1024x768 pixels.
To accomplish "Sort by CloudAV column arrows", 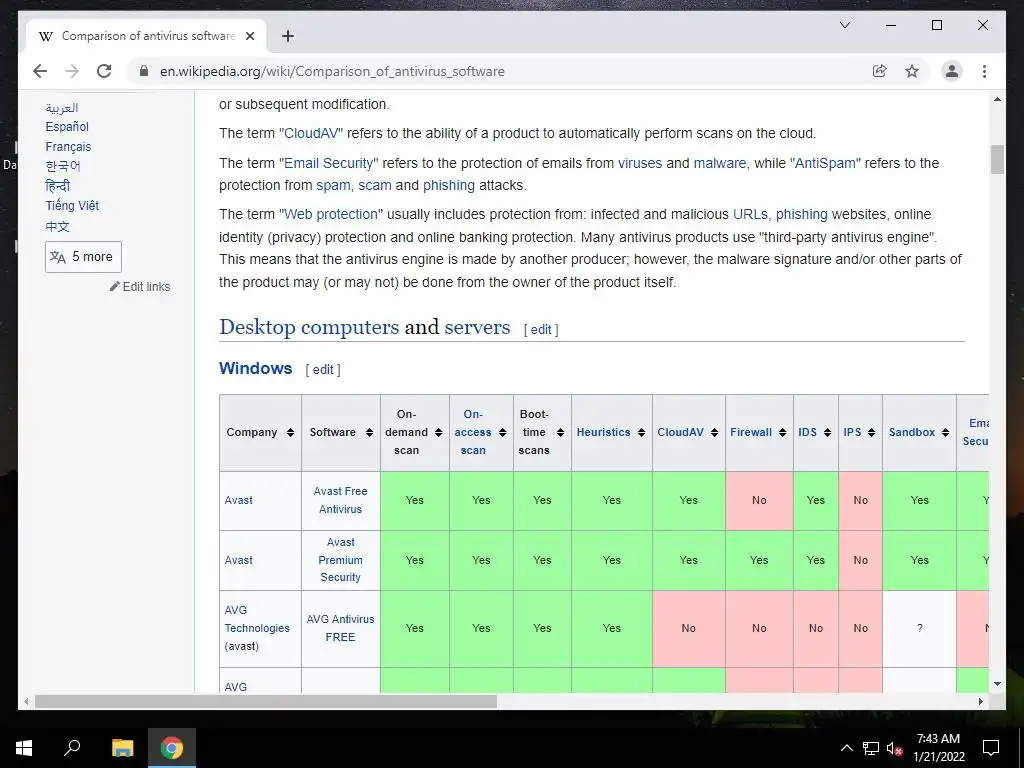I will click(714, 432).
